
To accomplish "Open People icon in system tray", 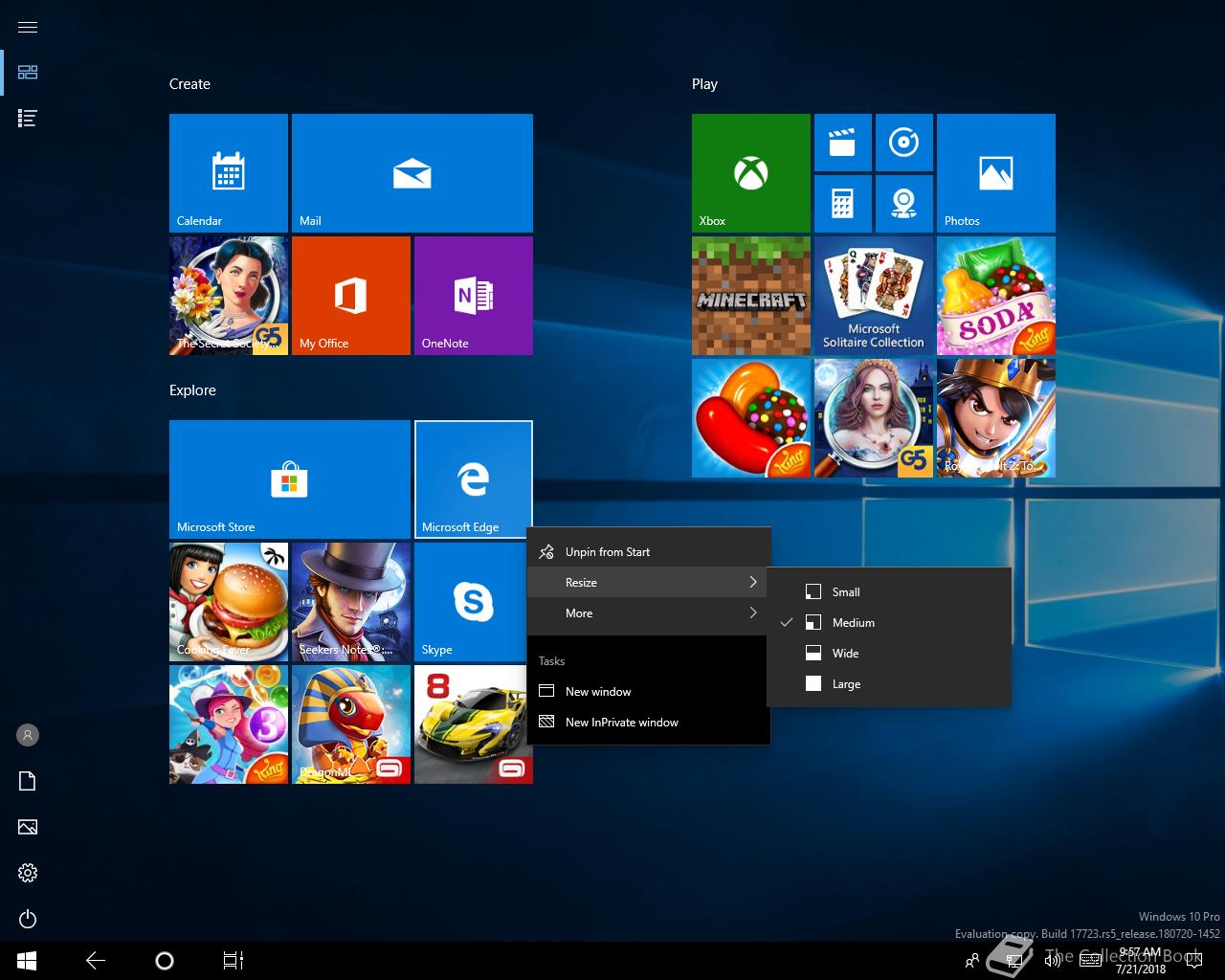I will (972, 961).
